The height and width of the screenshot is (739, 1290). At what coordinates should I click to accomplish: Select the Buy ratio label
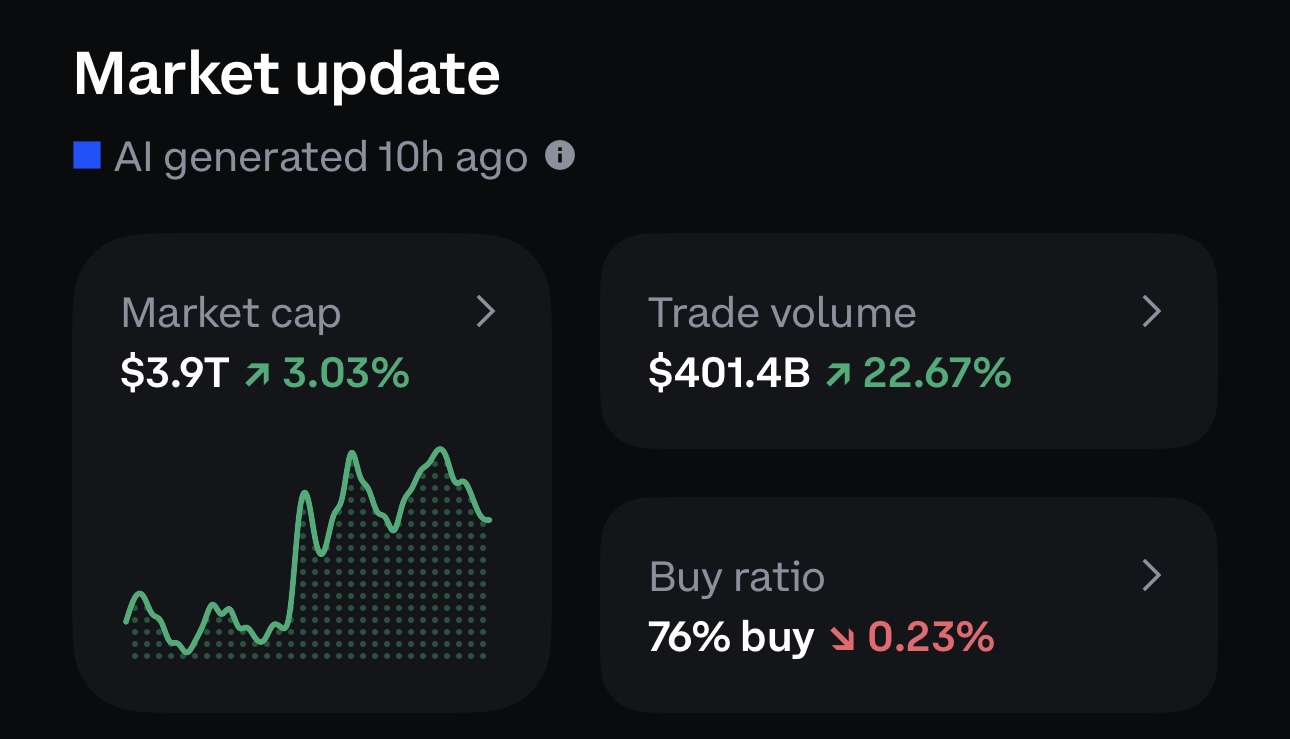[737, 577]
